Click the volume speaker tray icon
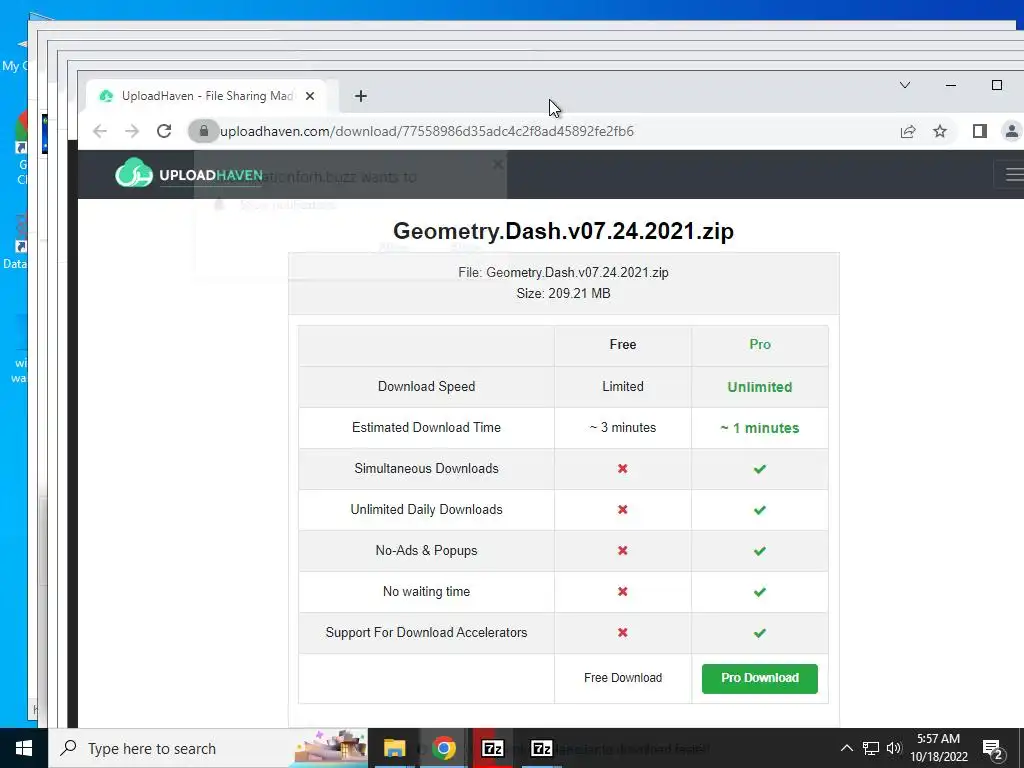Image resolution: width=1024 pixels, height=768 pixels. 894,748
